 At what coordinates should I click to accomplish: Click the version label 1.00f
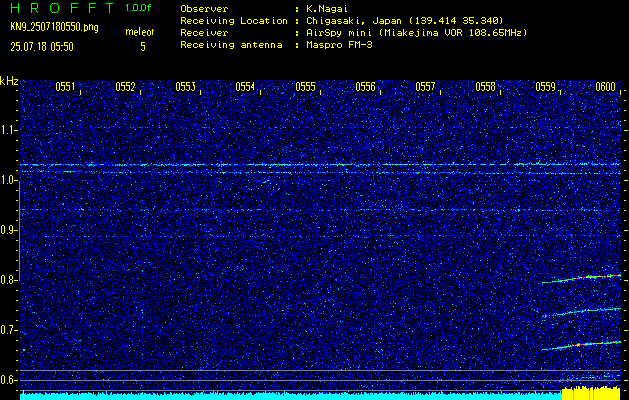tap(138, 8)
